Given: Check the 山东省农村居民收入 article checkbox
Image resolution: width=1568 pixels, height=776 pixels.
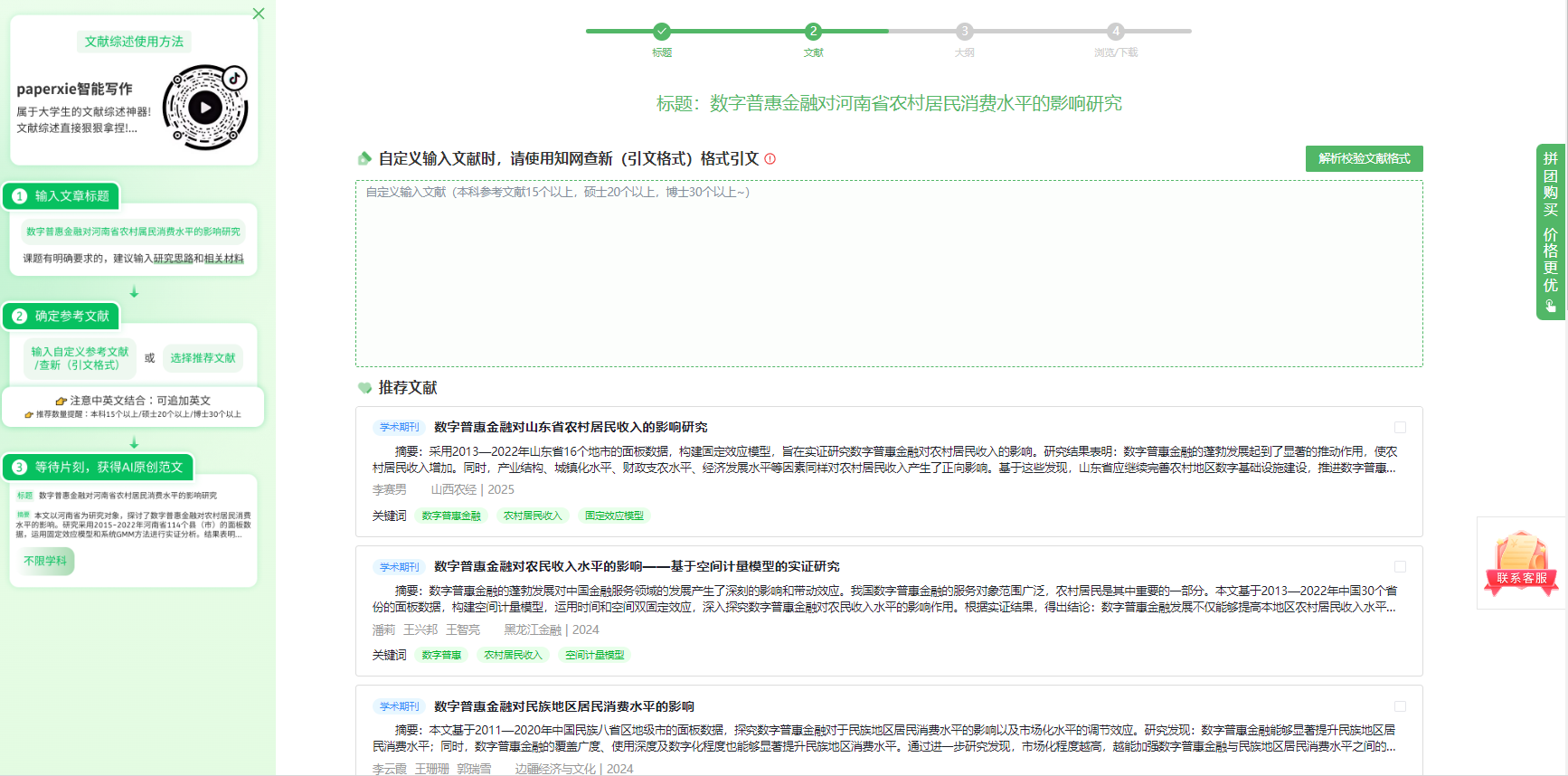Looking at the screenshot, I should pyautogui.click(x=1400, y=427).
